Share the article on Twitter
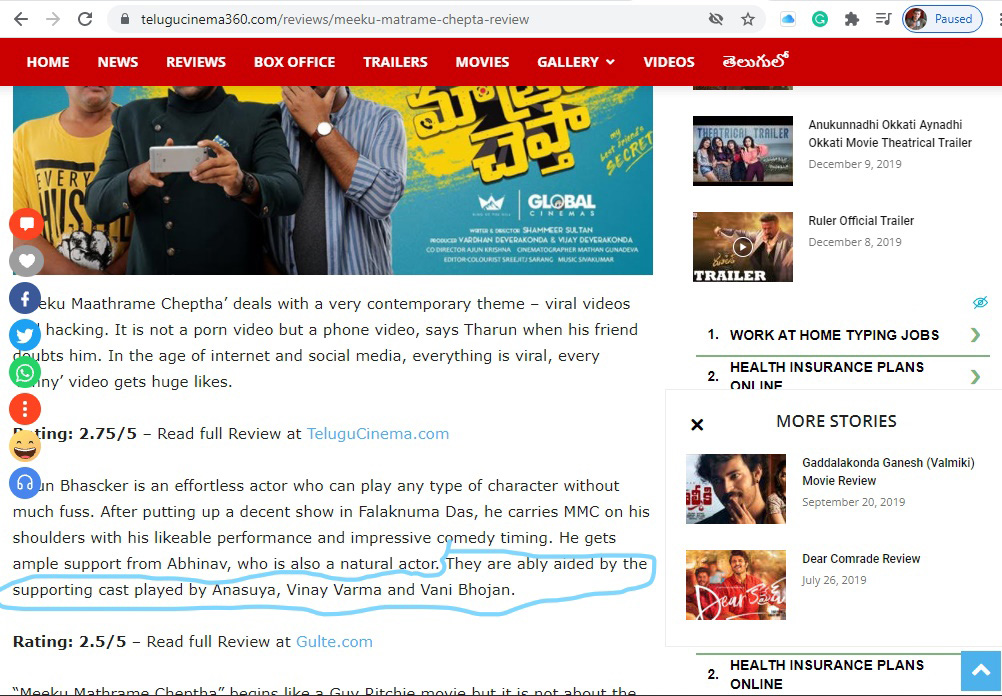Viewport: 1002px width, 696px height. pos(26,336)
